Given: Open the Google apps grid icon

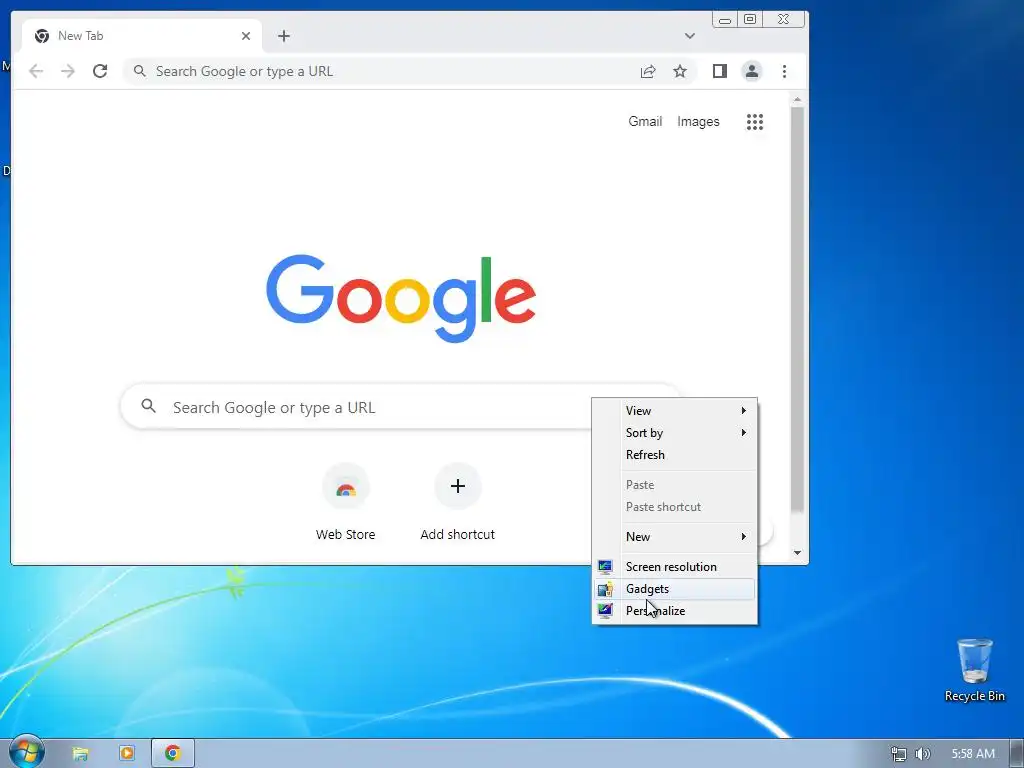Looking at the screenshot, I should point(755,121).
